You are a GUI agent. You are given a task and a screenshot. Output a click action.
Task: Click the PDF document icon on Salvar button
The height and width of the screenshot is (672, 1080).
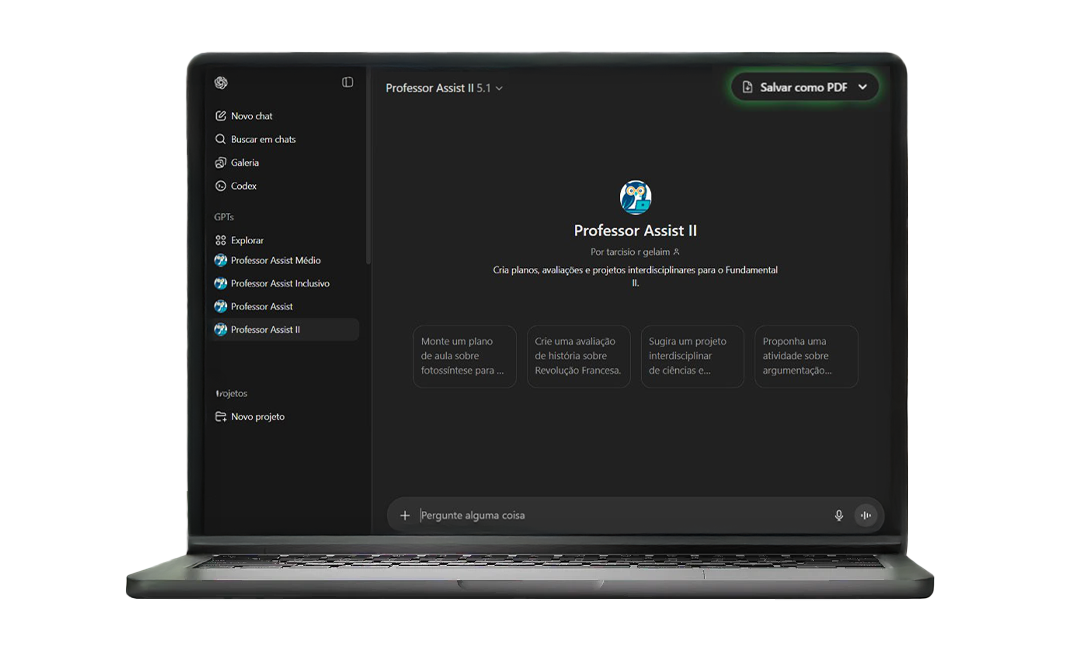[x=747, y=87]
